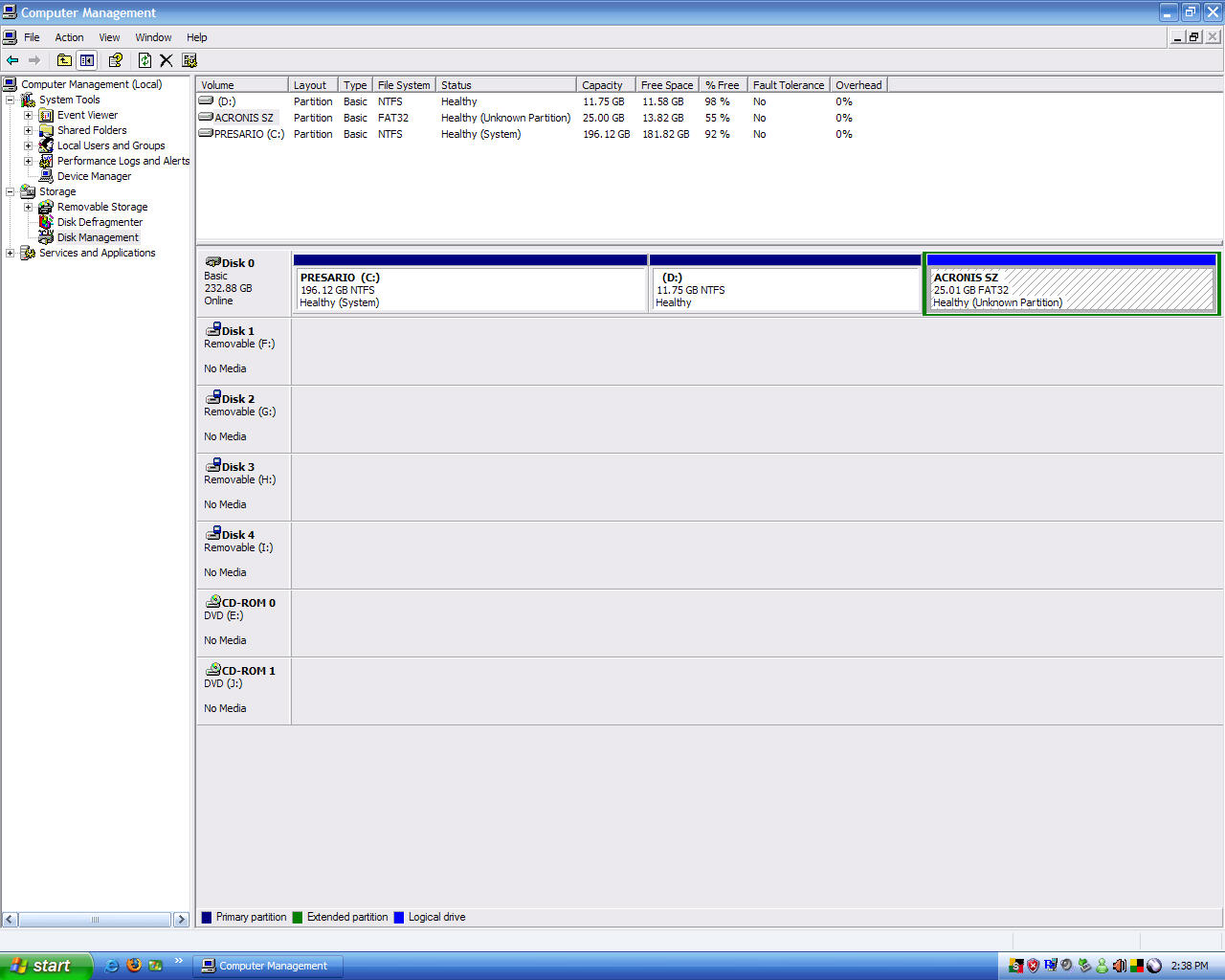
Task: Click the Help question-mark toolbar icon
Action: coord(116,60)
